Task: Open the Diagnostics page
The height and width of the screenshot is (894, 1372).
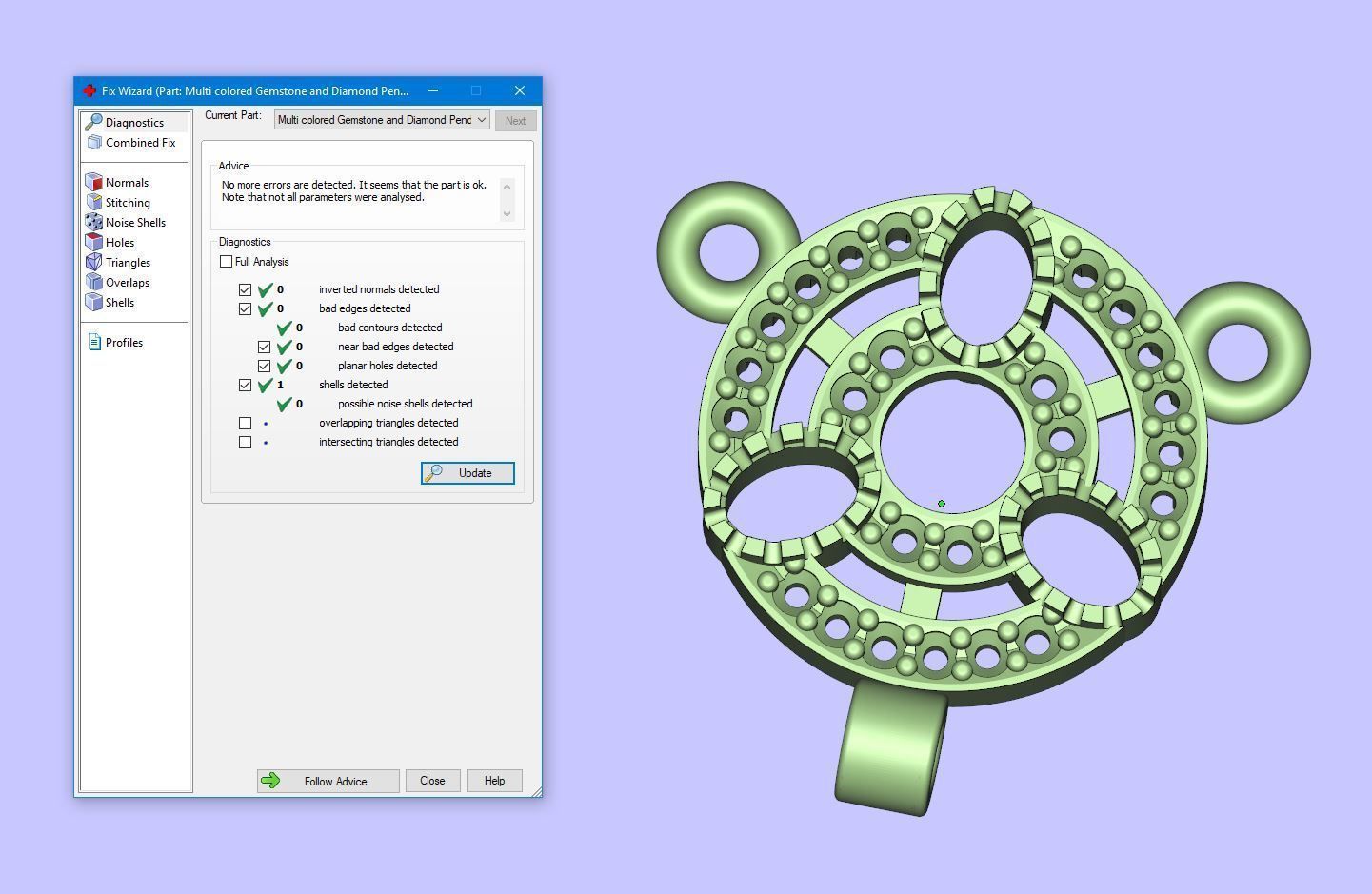Action: [134, 122]
